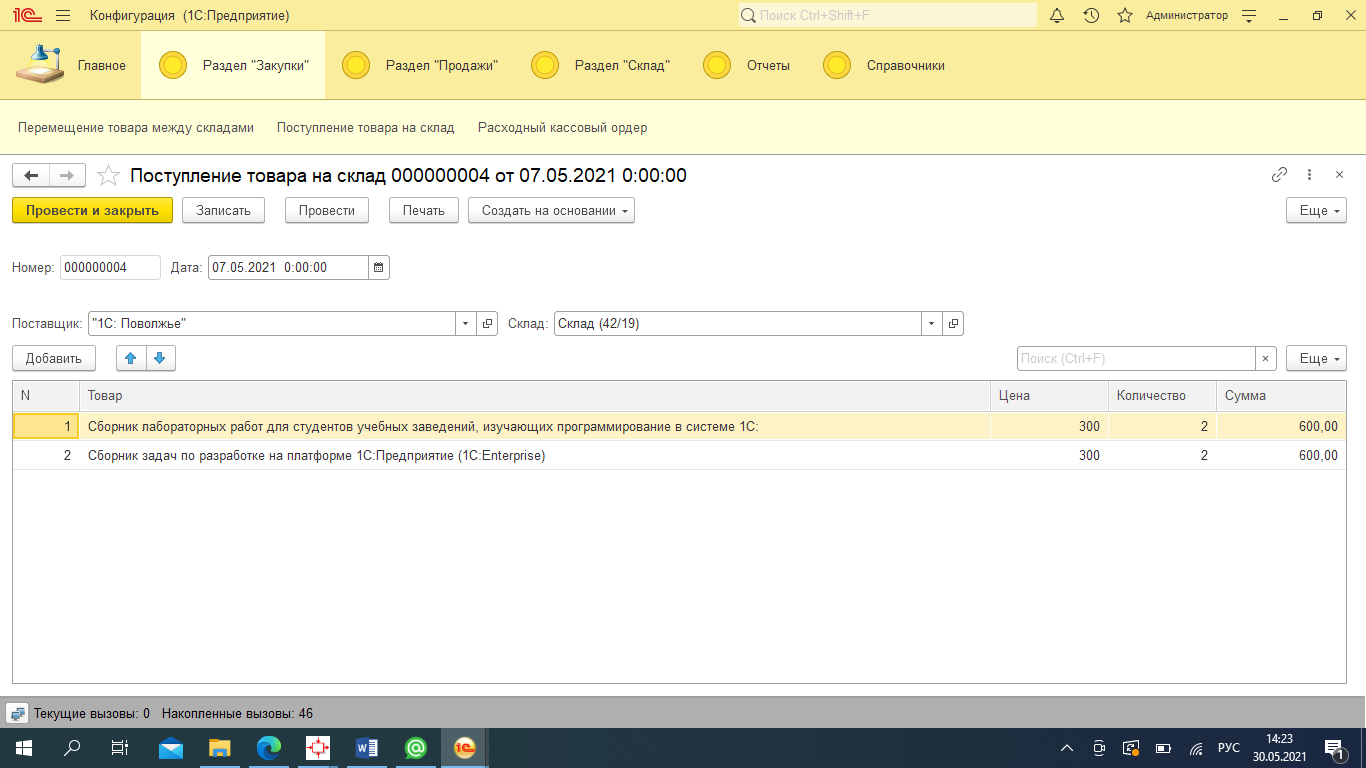Image resolution: width=1366 pixels, height=768 pixels.
Task: Switch to Главное section
Action: tap(72, 65)
